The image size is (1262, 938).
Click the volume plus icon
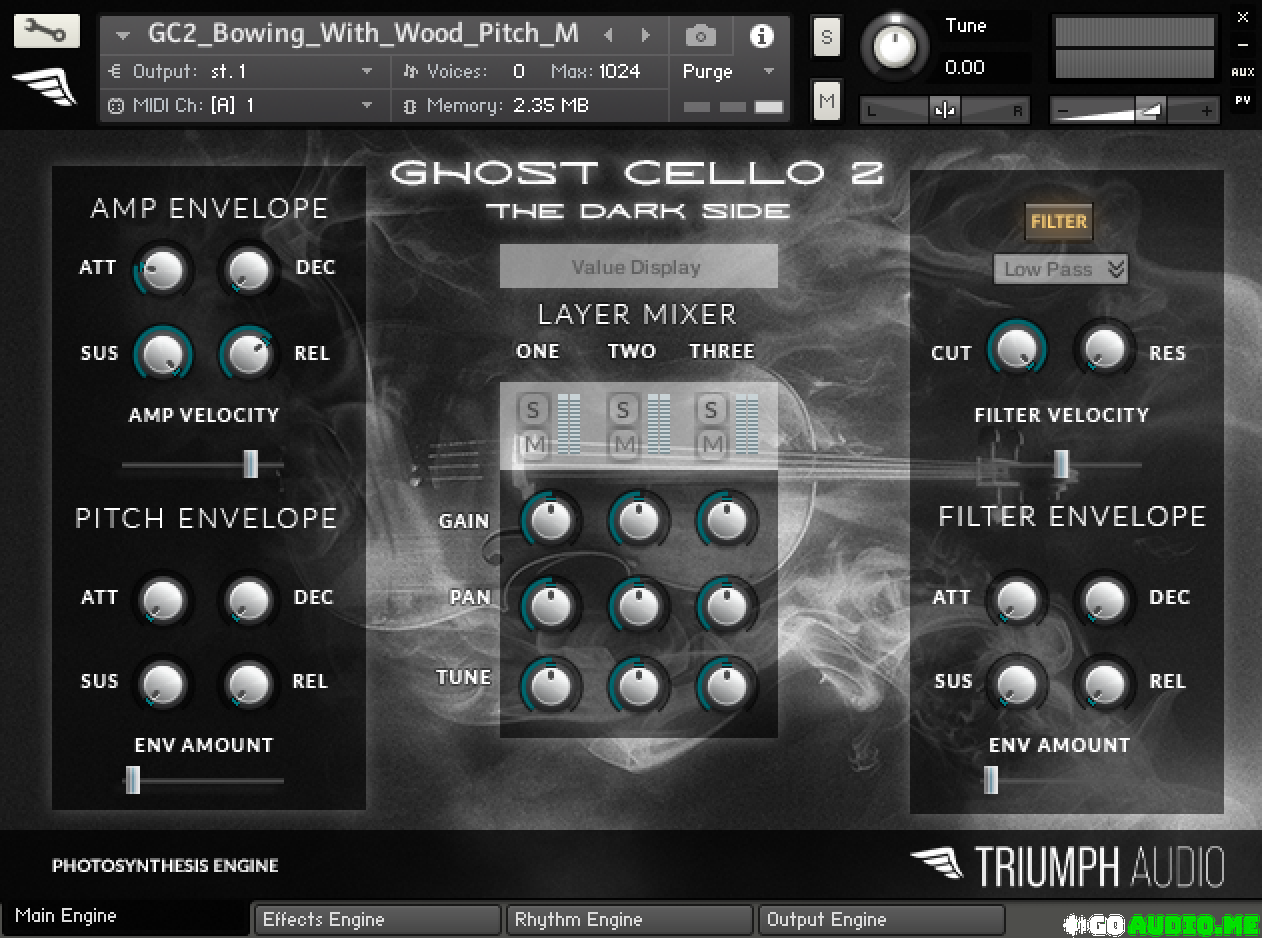tap(1207, 112)
